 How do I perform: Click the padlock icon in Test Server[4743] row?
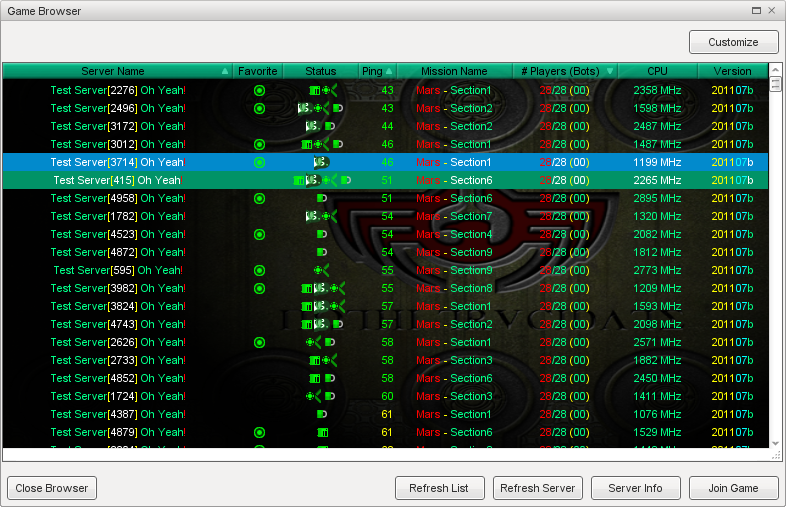pyautogui.click(x=338, y=325)
